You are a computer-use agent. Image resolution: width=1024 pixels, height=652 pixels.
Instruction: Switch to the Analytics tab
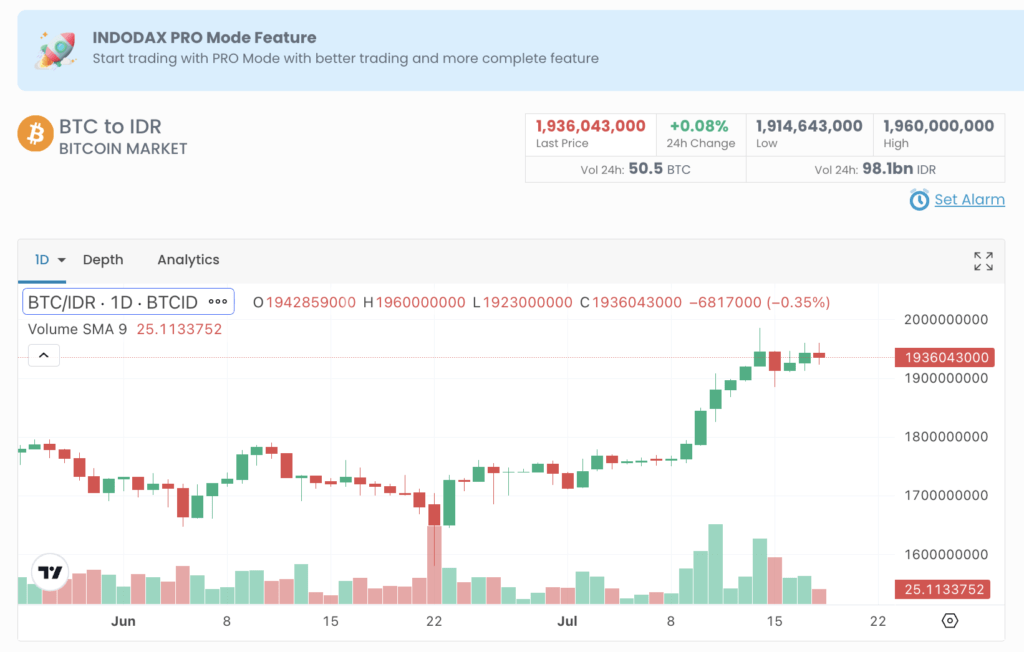[x=188, y=260]
